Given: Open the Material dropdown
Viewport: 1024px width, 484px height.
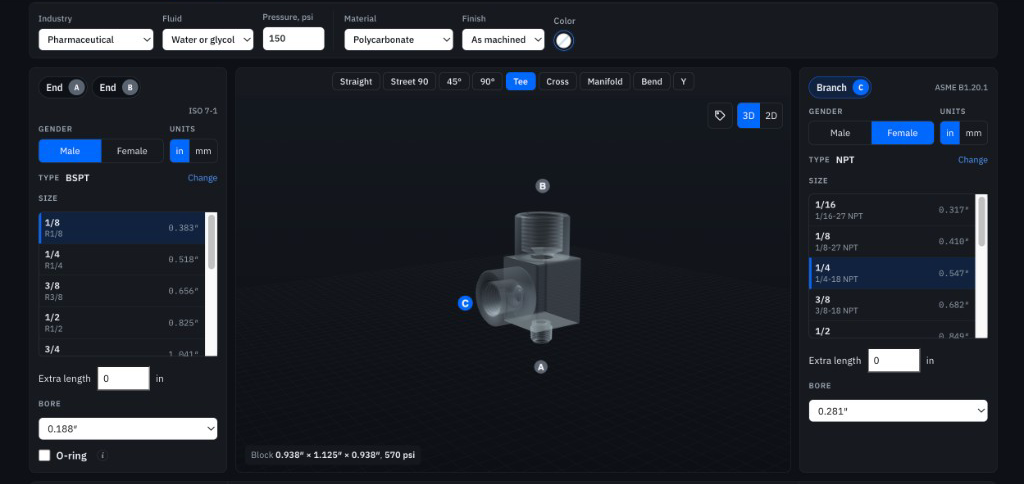Looking at the screenshot, I should pos(398,39).
